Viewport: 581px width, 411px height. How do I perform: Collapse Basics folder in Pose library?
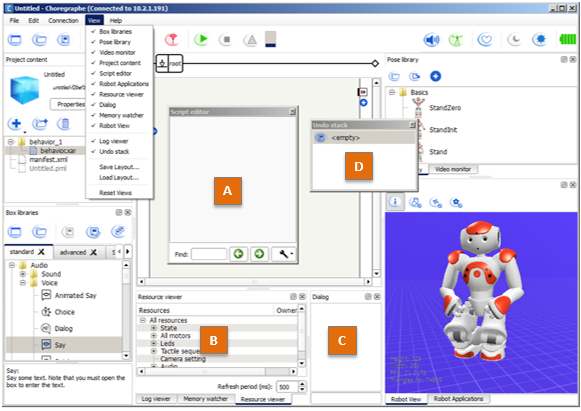[392, 92]
